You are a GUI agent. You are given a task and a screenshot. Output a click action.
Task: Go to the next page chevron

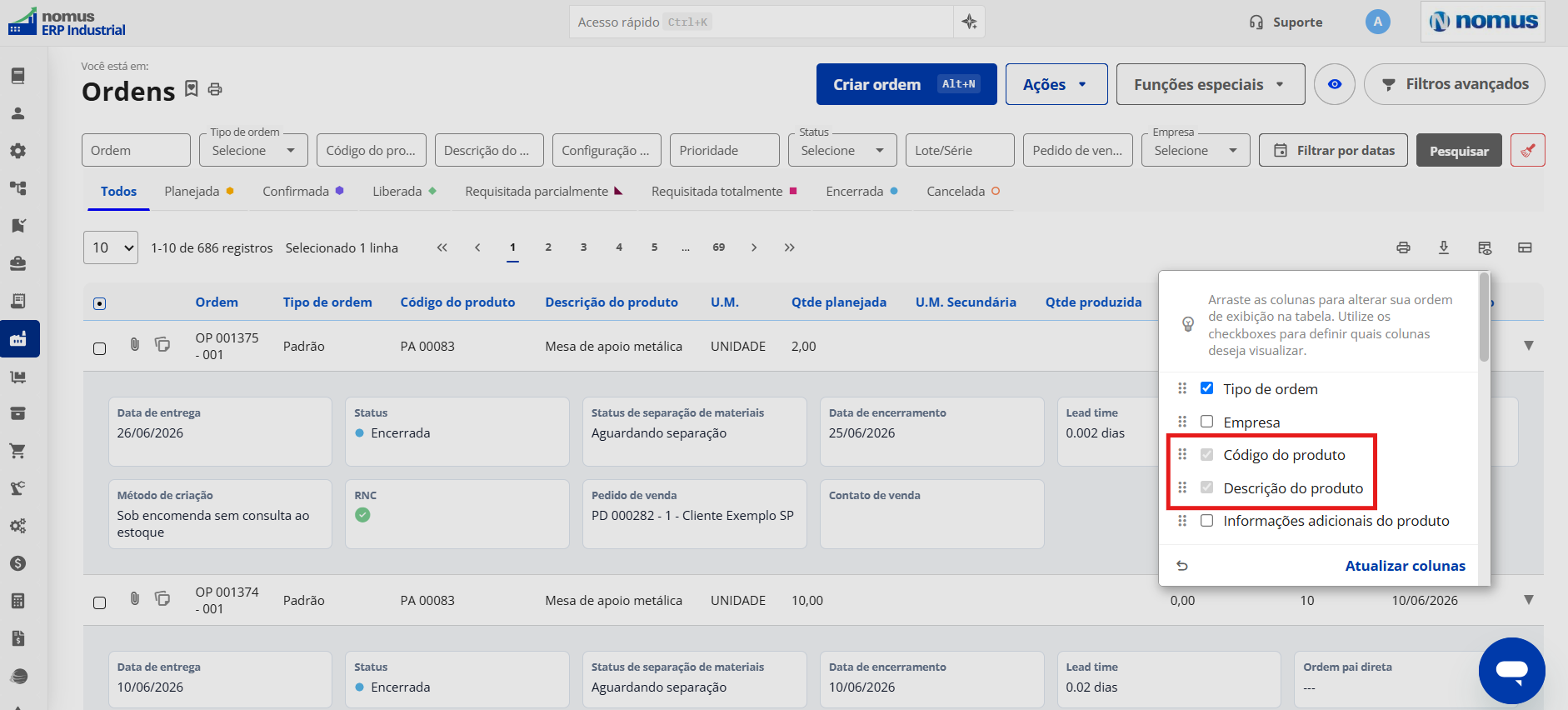click(x=754, y=247)
